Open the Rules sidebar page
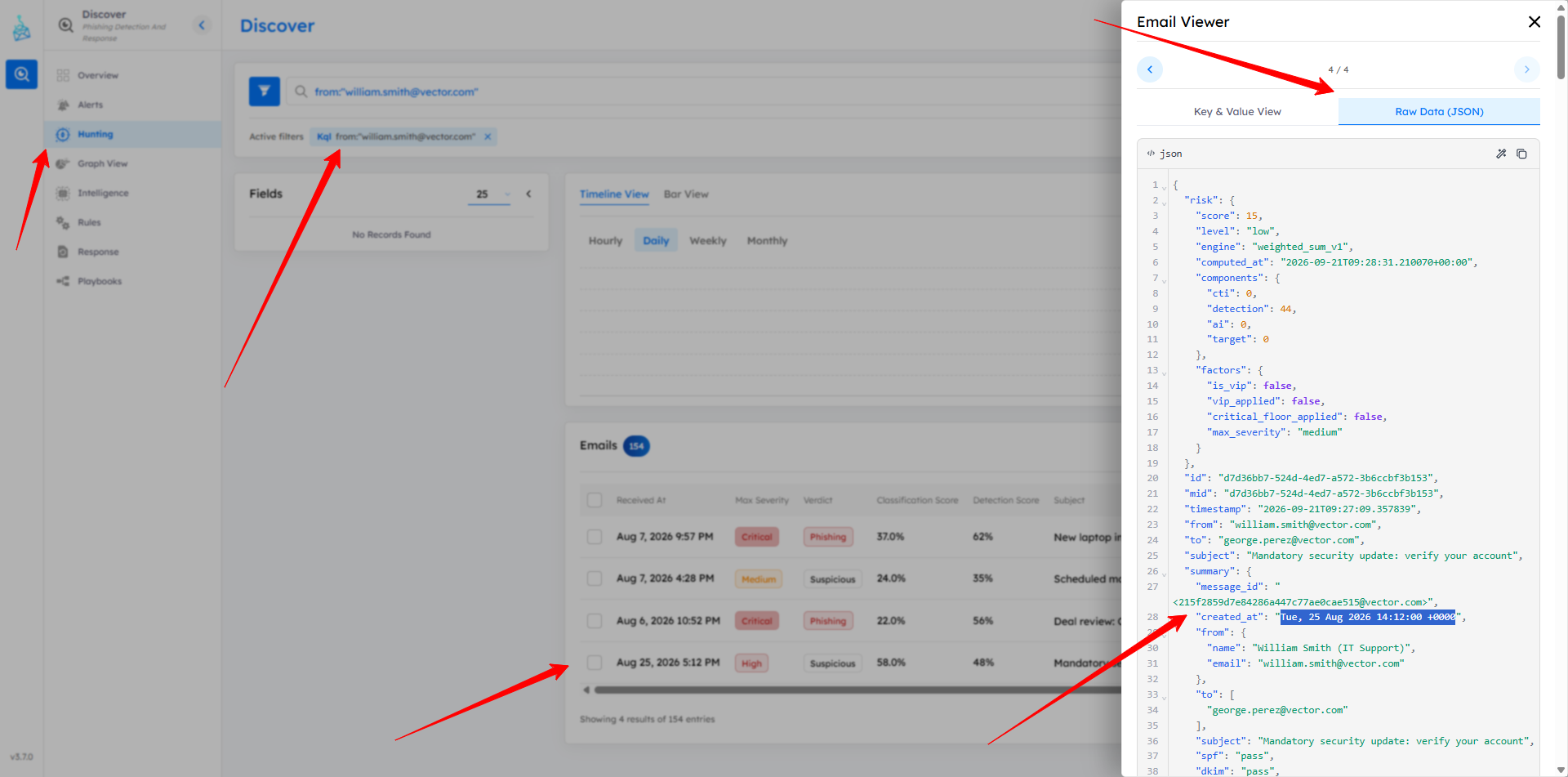The width and height of the screenshot is (1568, 777). 89,222
